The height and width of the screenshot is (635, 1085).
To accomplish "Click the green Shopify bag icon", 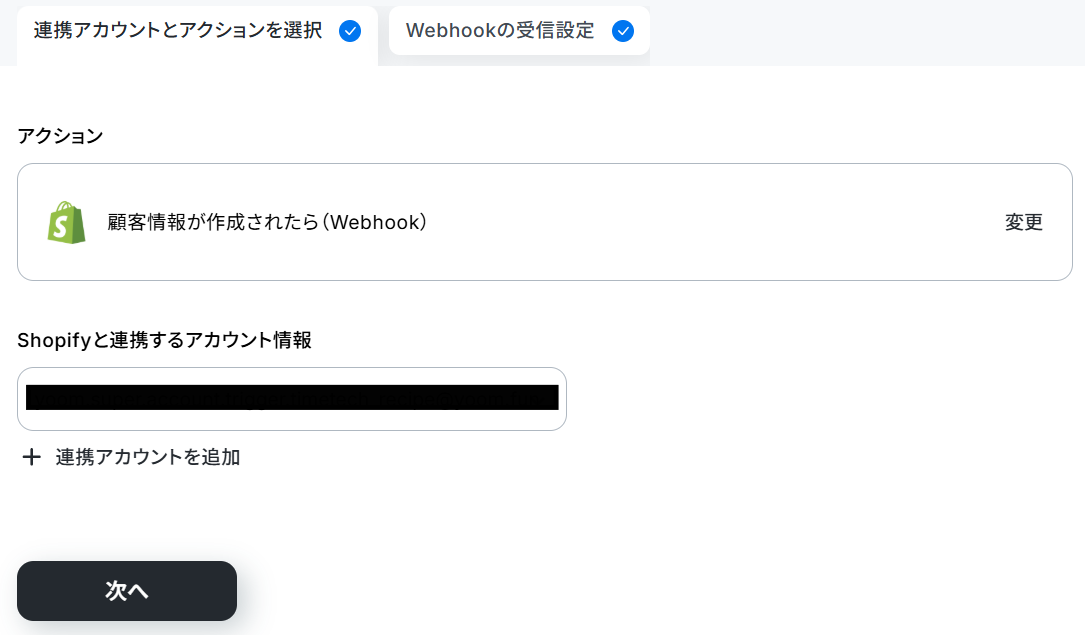I will (x=66, y=223).
